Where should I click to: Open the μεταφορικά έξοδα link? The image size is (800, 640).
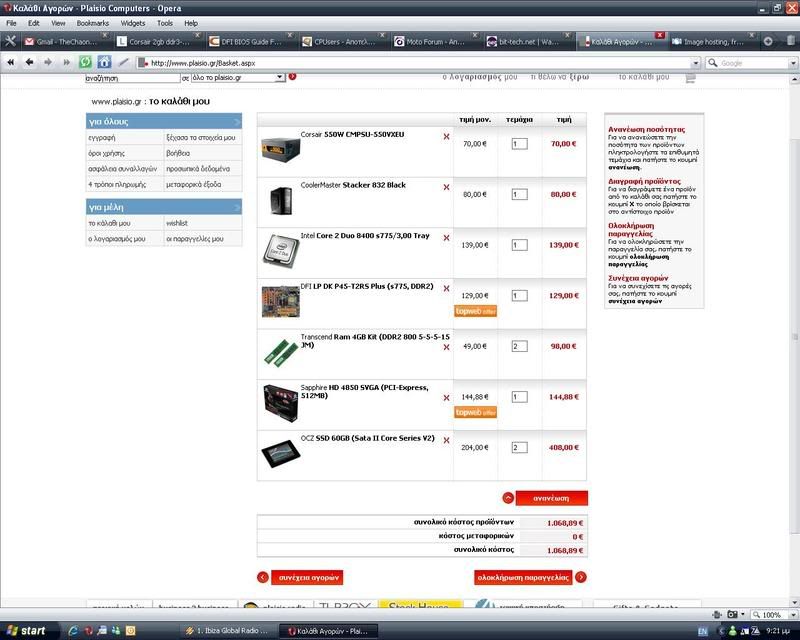(x=193, y=184)
